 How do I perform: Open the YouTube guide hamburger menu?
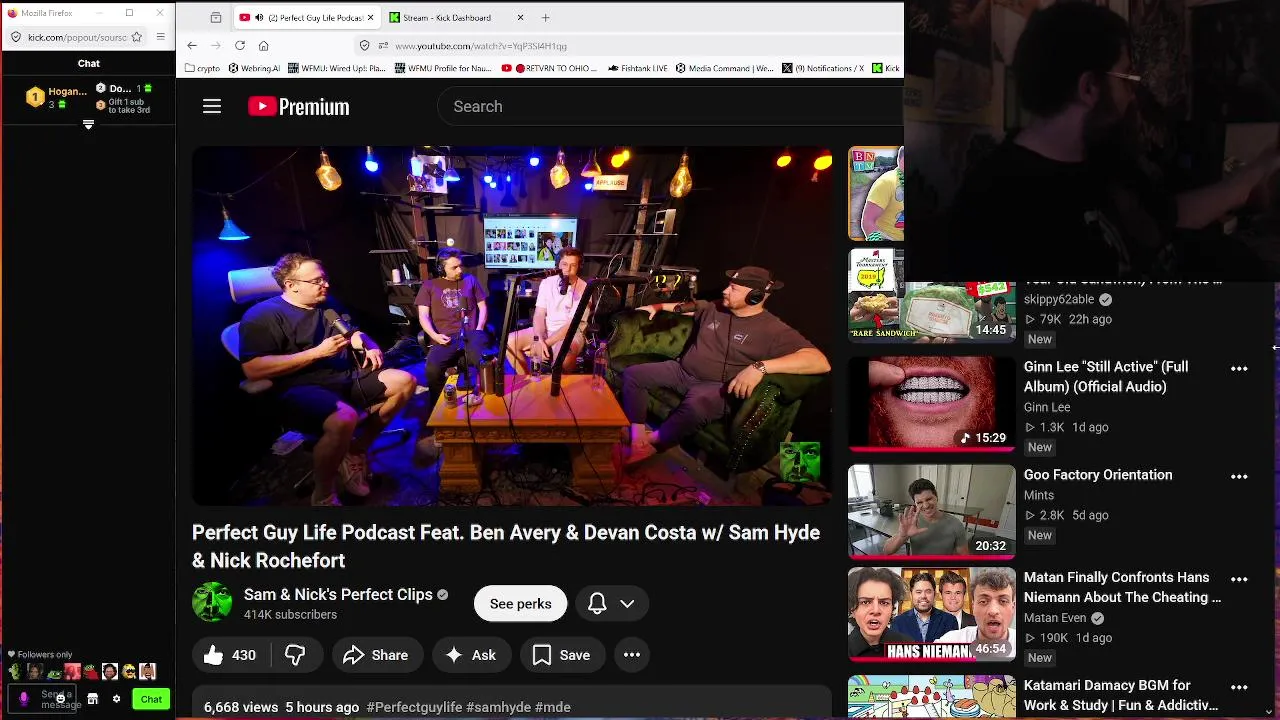tap(212, 106)
